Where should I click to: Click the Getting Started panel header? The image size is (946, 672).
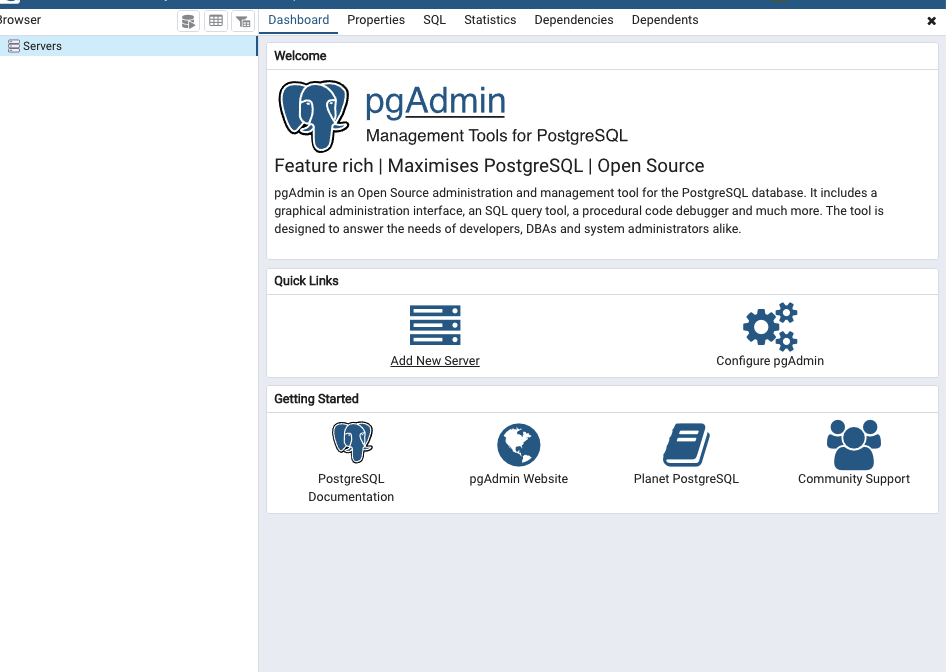coord(602,399)
